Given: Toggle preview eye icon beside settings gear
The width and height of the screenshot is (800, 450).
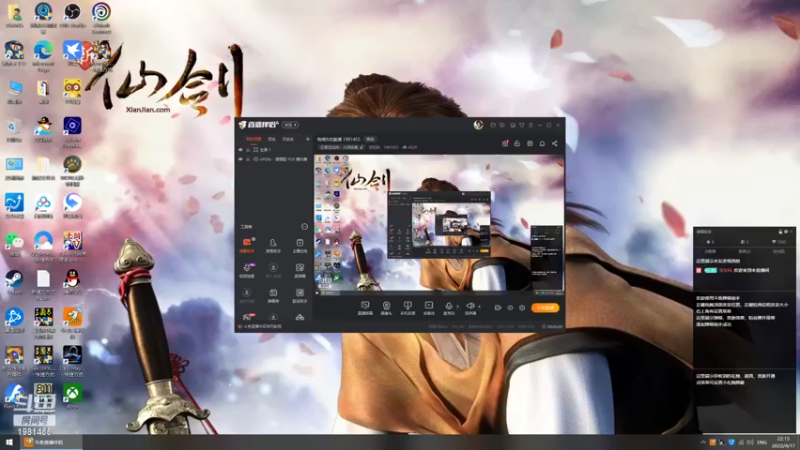Looking at the screenshot, I should (510, 308).
